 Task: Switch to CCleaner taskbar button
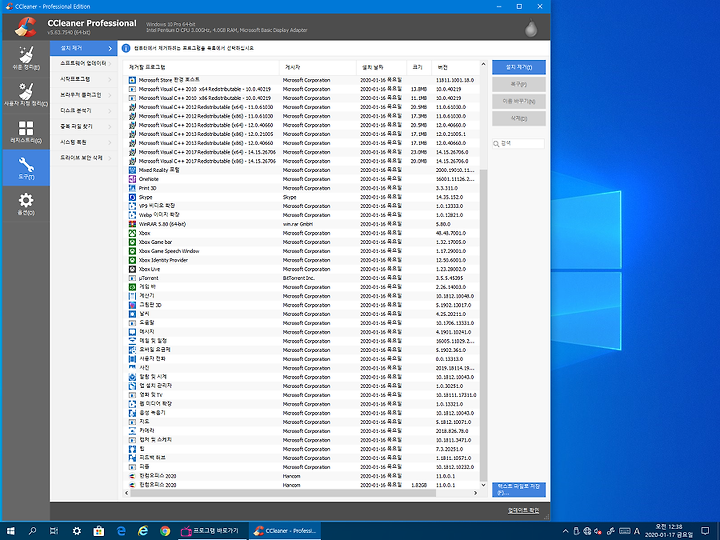tap(285, 531)
